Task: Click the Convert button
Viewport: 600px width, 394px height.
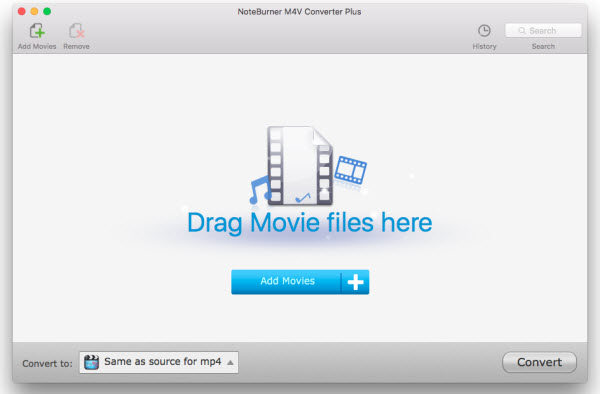Action: tap(539, 362)
